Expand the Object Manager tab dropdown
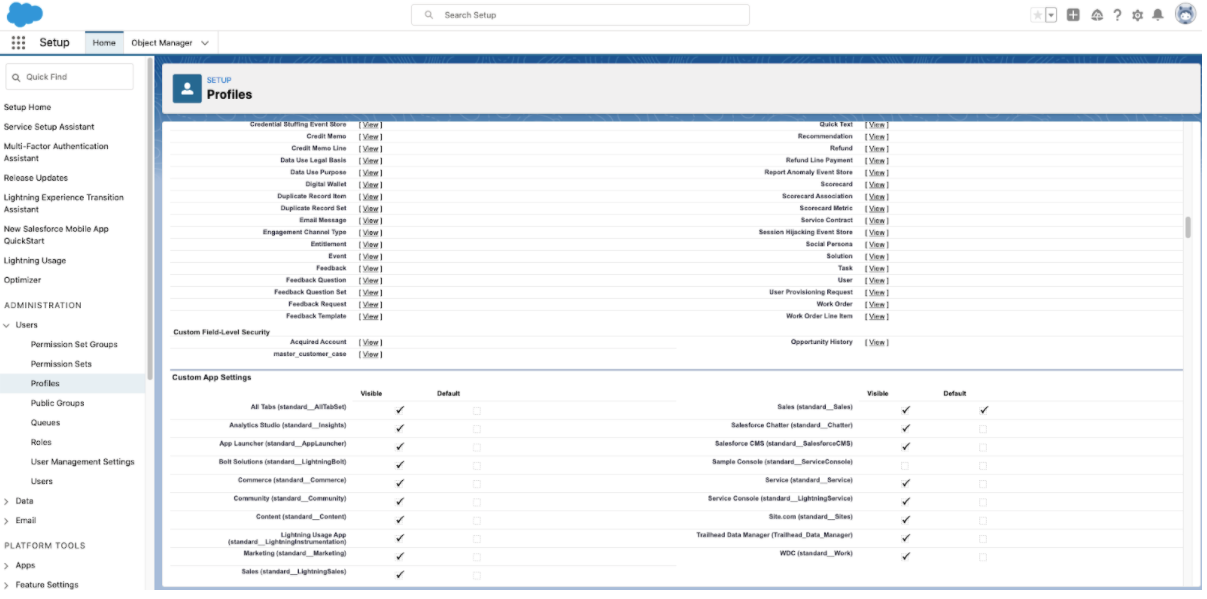Image resolution: width=1207 pixels, height=599 pixels. (x=205, y=43)
